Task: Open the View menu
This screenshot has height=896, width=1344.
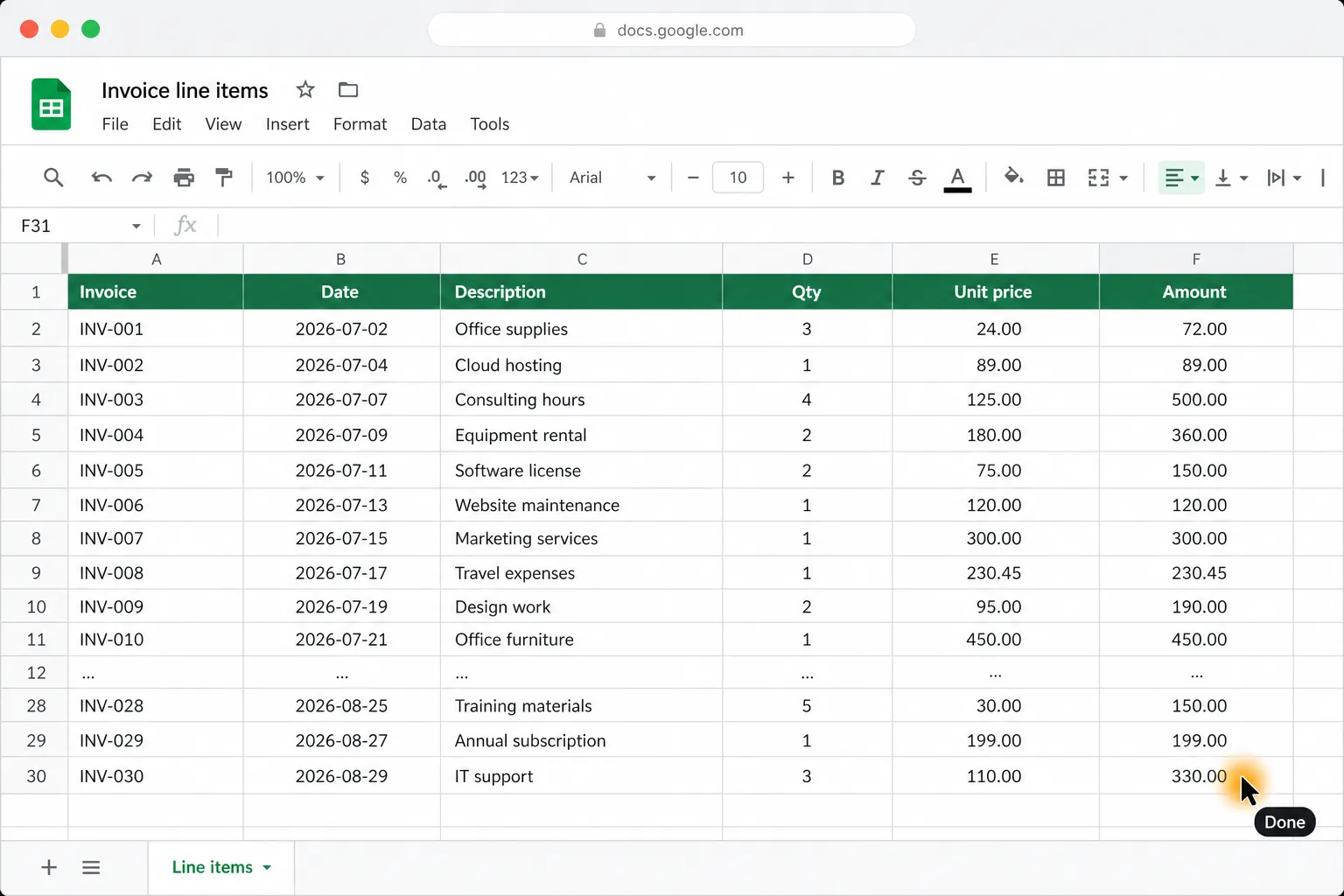Action: pos(223,124)
